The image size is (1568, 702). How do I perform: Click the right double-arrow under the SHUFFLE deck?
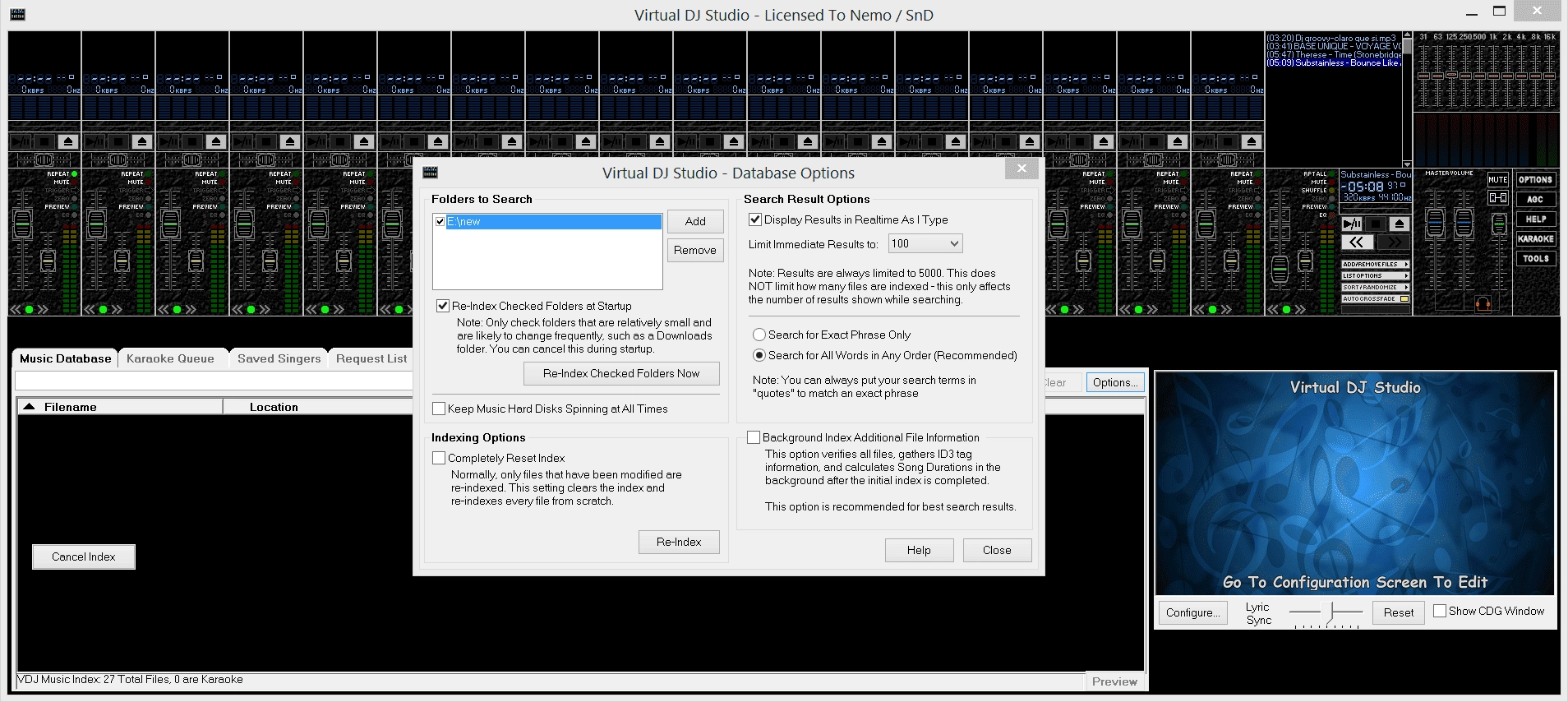1300,310
